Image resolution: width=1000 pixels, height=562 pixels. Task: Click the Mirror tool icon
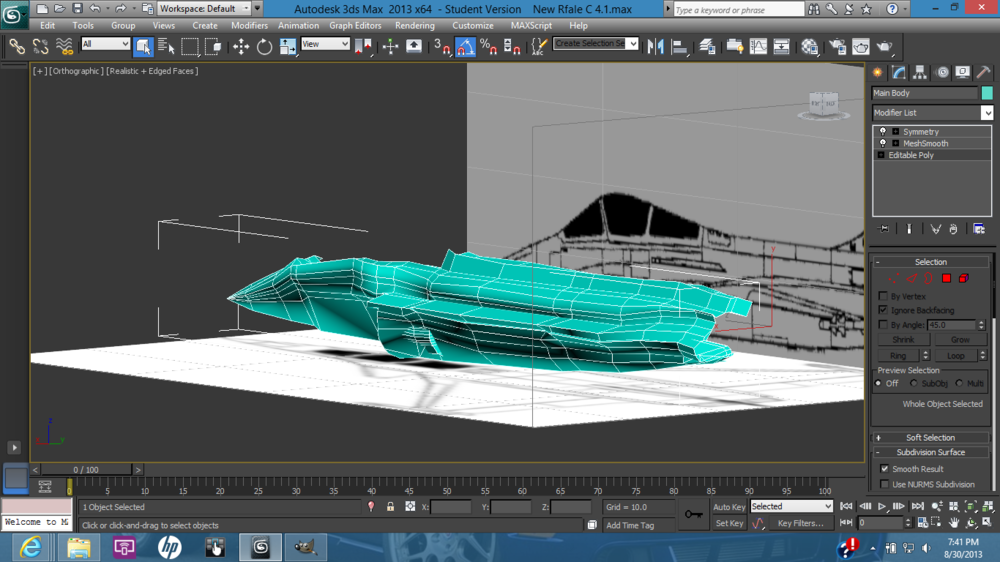(x=657, y=47)
